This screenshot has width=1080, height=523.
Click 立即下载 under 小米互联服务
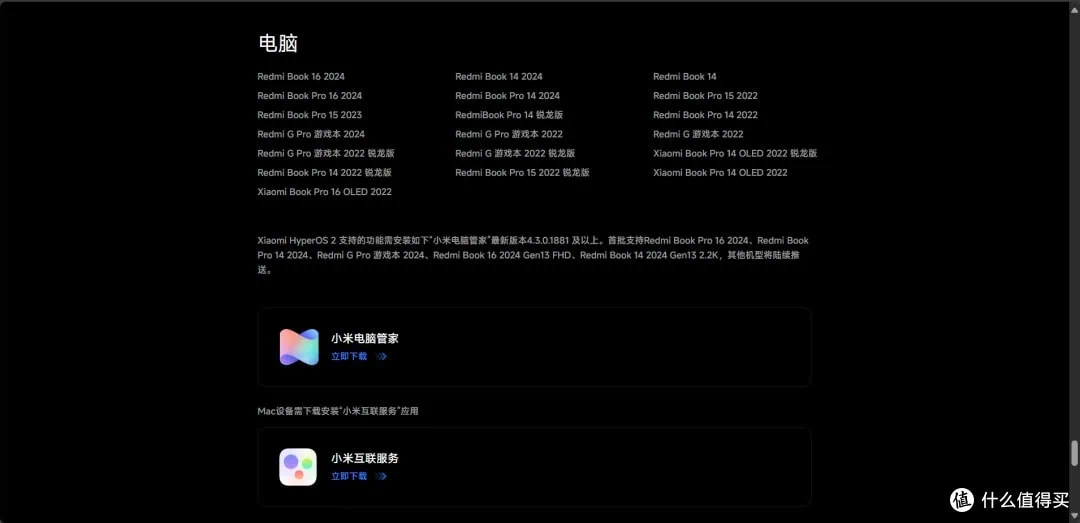click(349, 476)
